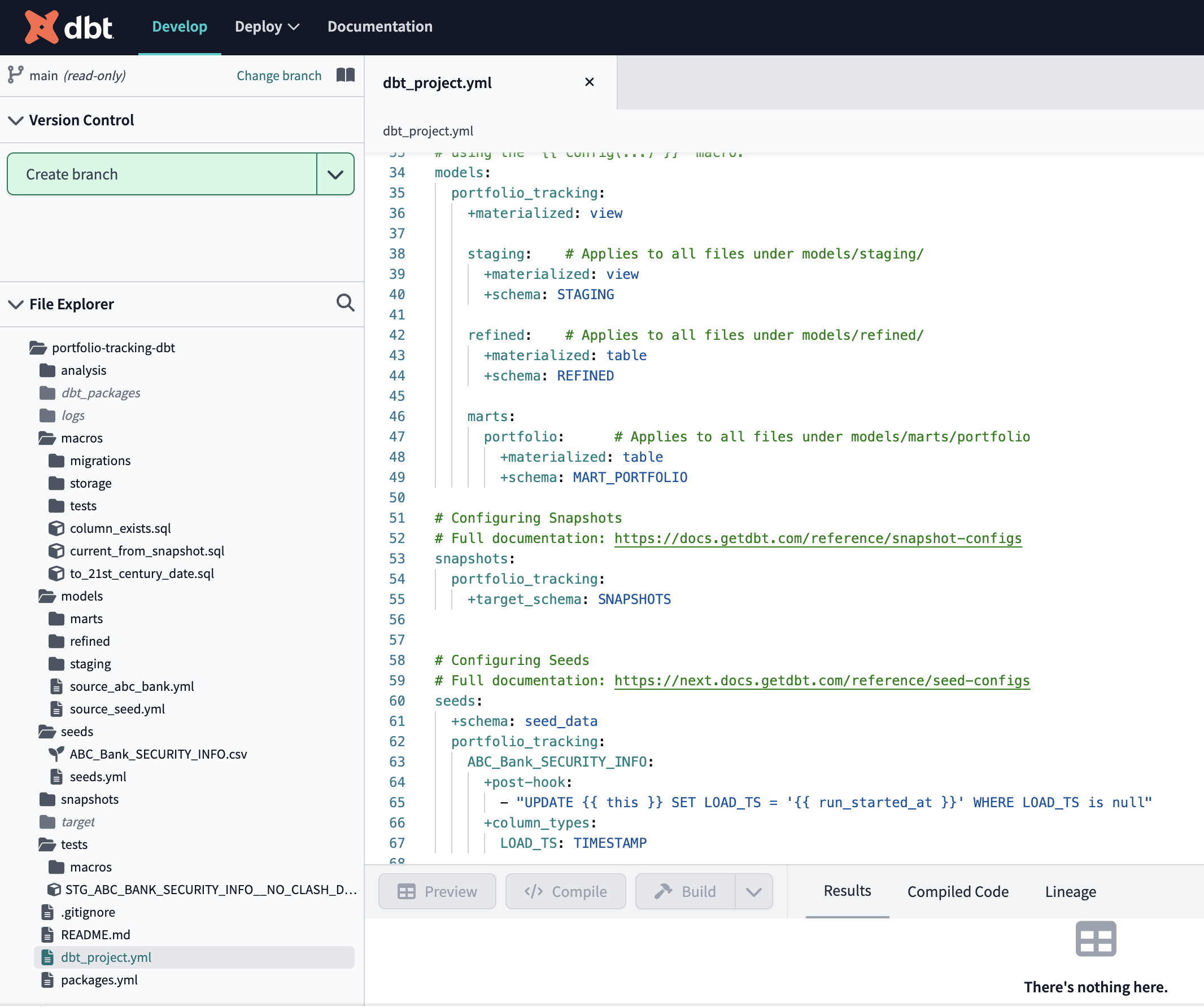The height and width of the screenshot is (1007, 1204).
Task: Click the Documentation menu item
Action: point(380,27)
